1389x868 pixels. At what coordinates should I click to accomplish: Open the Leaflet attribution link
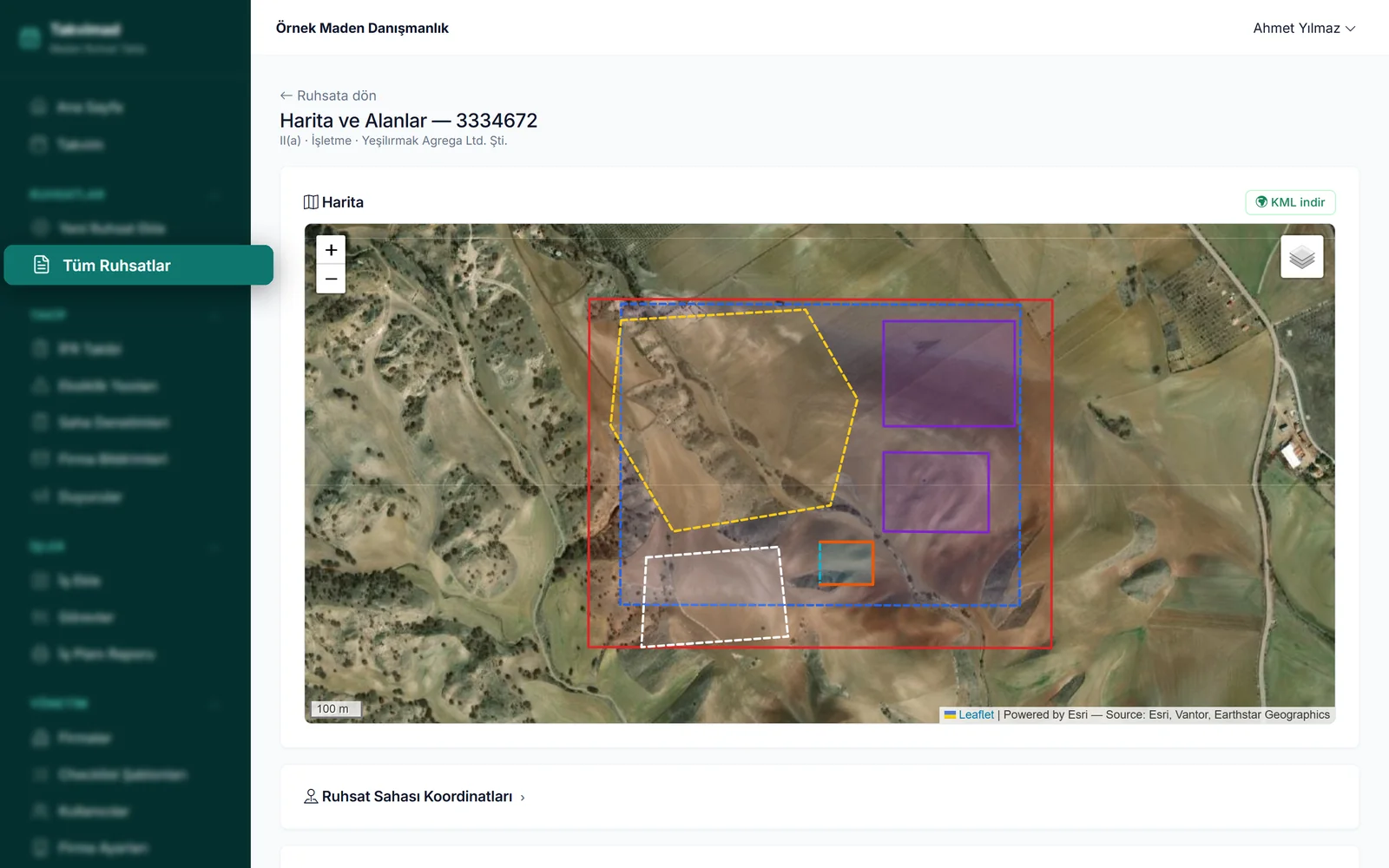[x=976, y=714]
